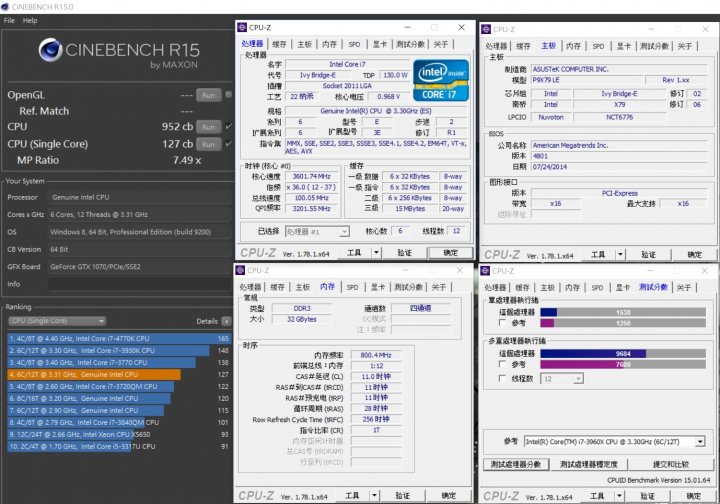Screen dimensions: 720x504
Task: Enable the thread count checkbox in benchmark window
Action: (502, 378)
